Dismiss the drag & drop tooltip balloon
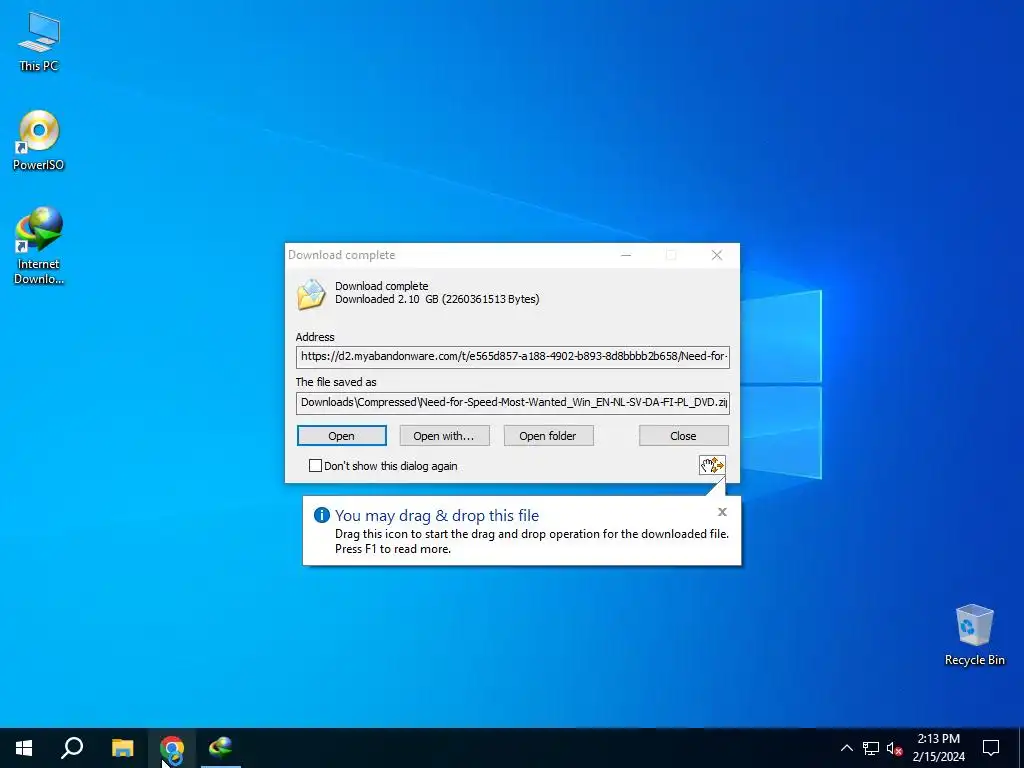The image size is (1024, 768). (722, 512)
